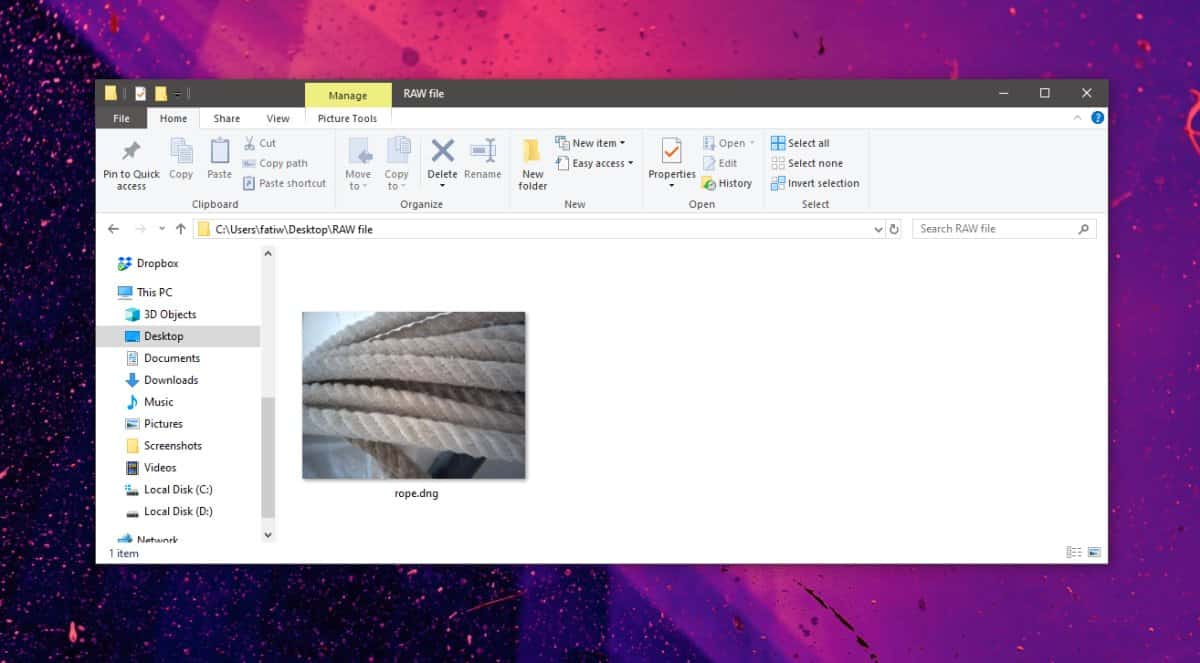The image size is (1200, 663).
Task: Click the Delete icon in Organize group
Action: tap(442, 151)
